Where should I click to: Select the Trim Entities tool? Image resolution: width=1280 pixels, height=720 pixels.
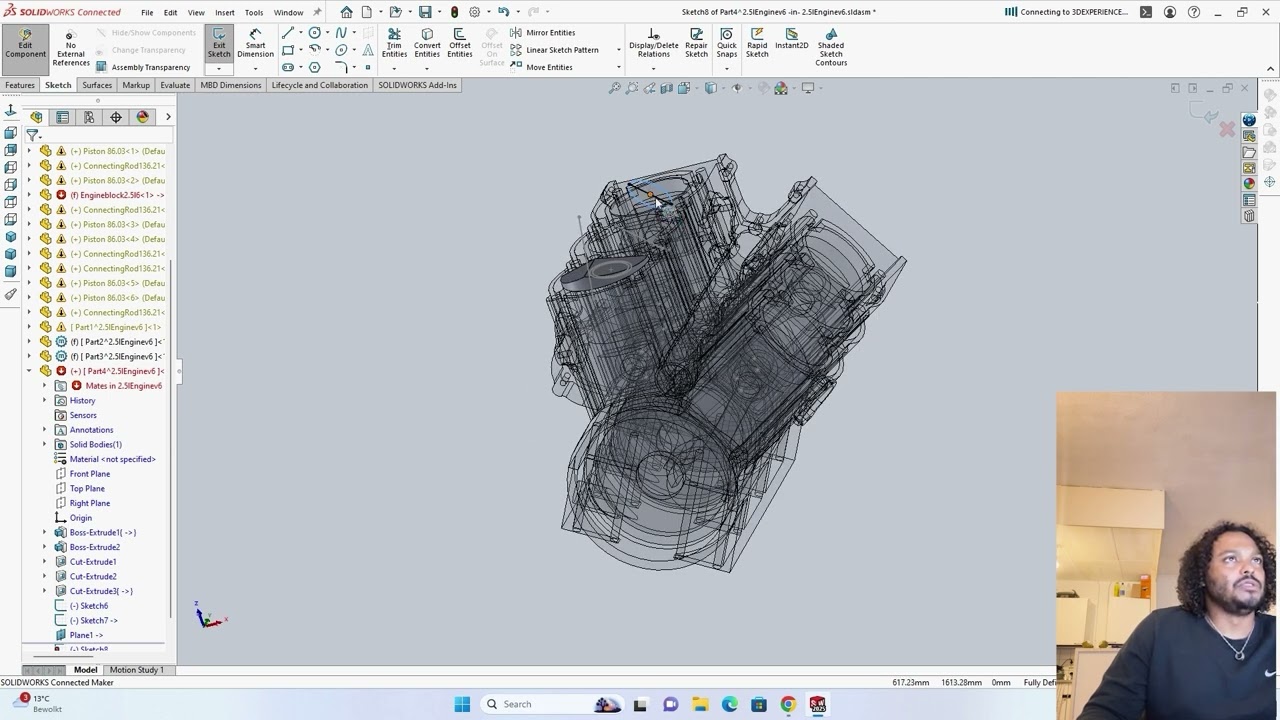coord(394,43)
